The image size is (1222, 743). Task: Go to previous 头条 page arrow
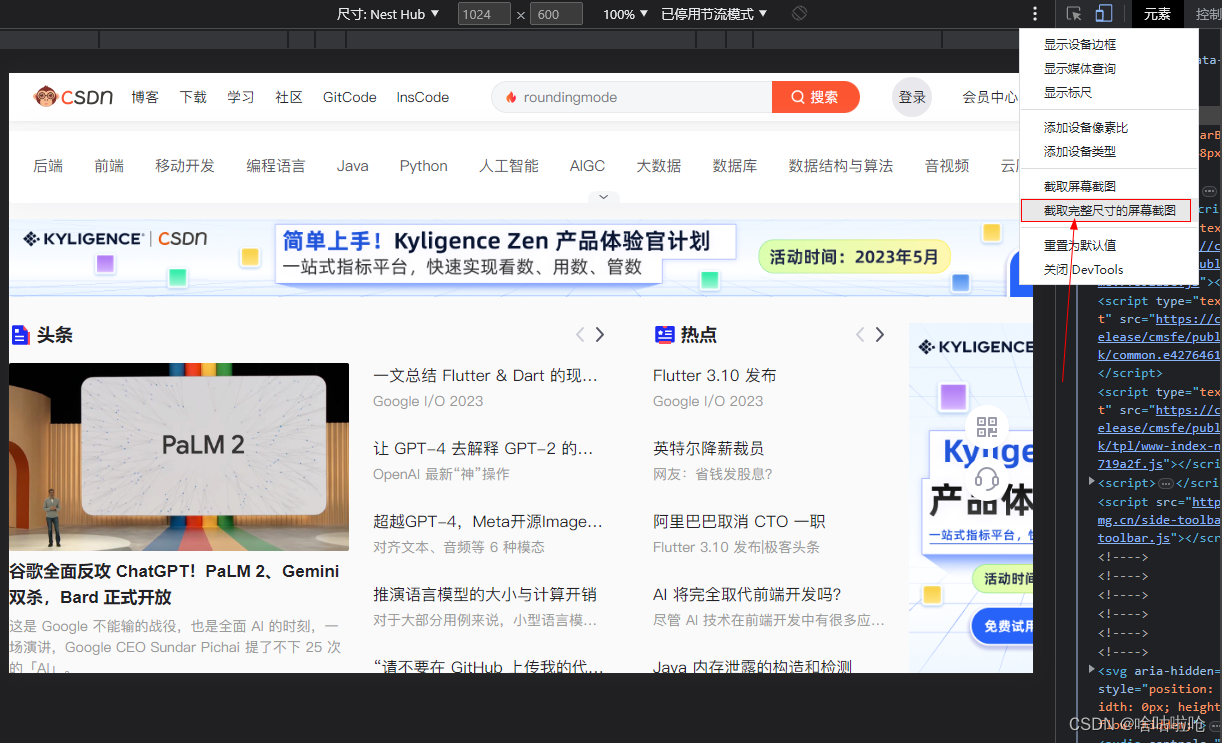(x=580, y=334)
